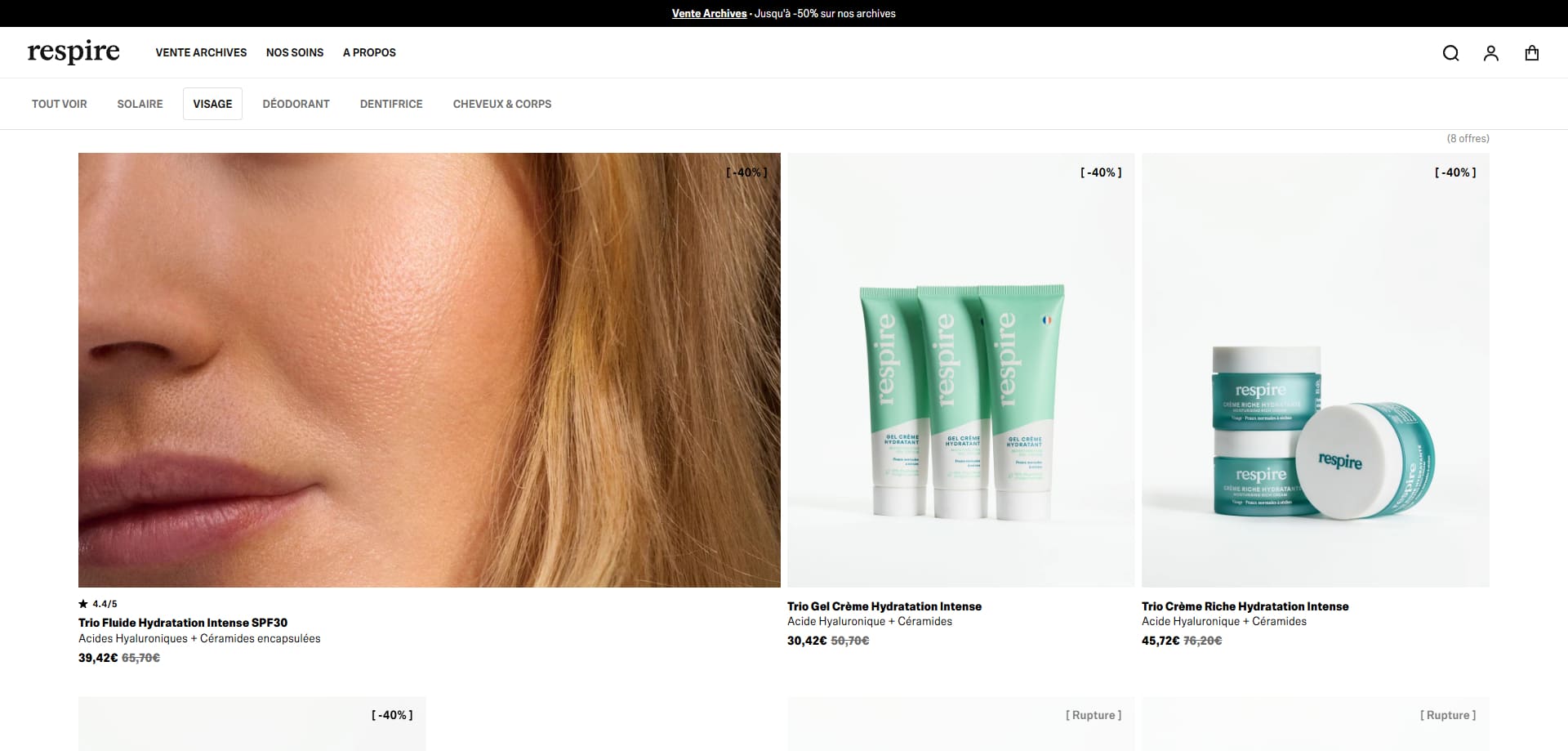Viewport: 1568px width, 751px height.
Task: Click the -40% badge on the face photo
Action: pos(746,172)
